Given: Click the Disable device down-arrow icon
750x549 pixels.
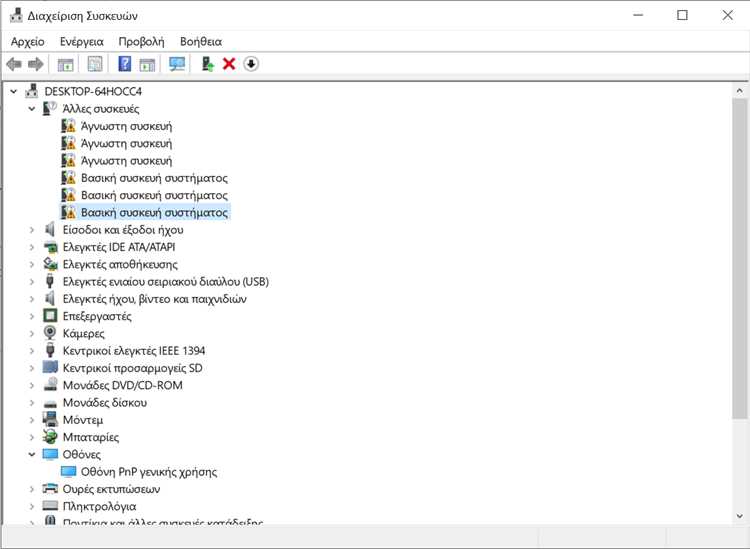Looking at the screenshot, I should [251, 64].
